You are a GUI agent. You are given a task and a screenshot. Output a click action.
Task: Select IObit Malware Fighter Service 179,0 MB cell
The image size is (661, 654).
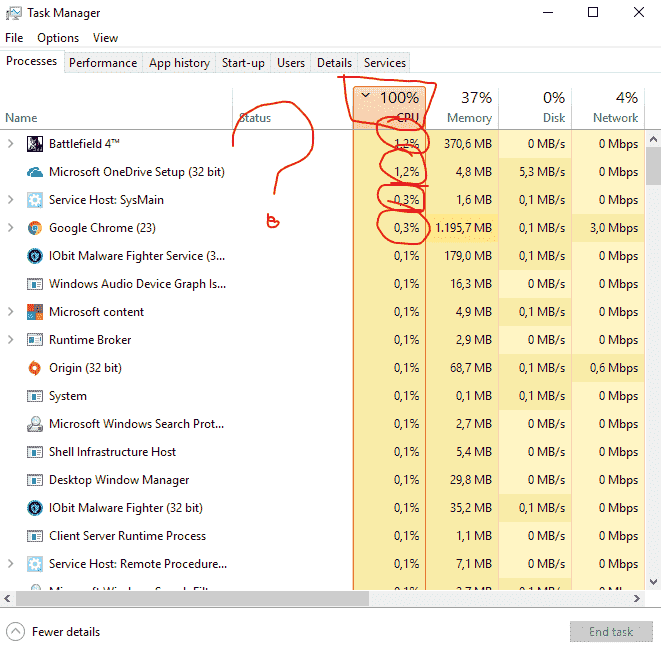[462, 256]
